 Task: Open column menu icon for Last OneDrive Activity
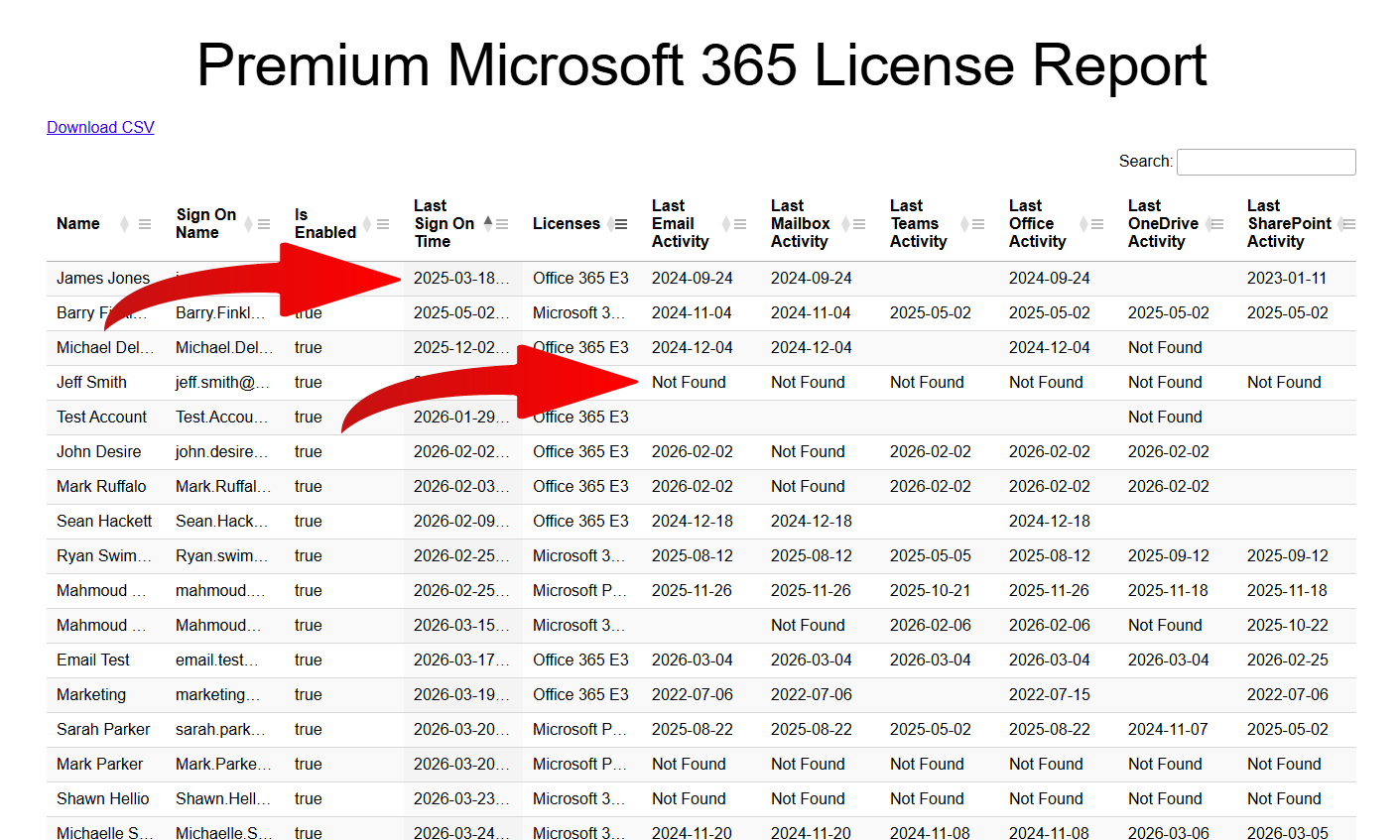[1216, 224]
